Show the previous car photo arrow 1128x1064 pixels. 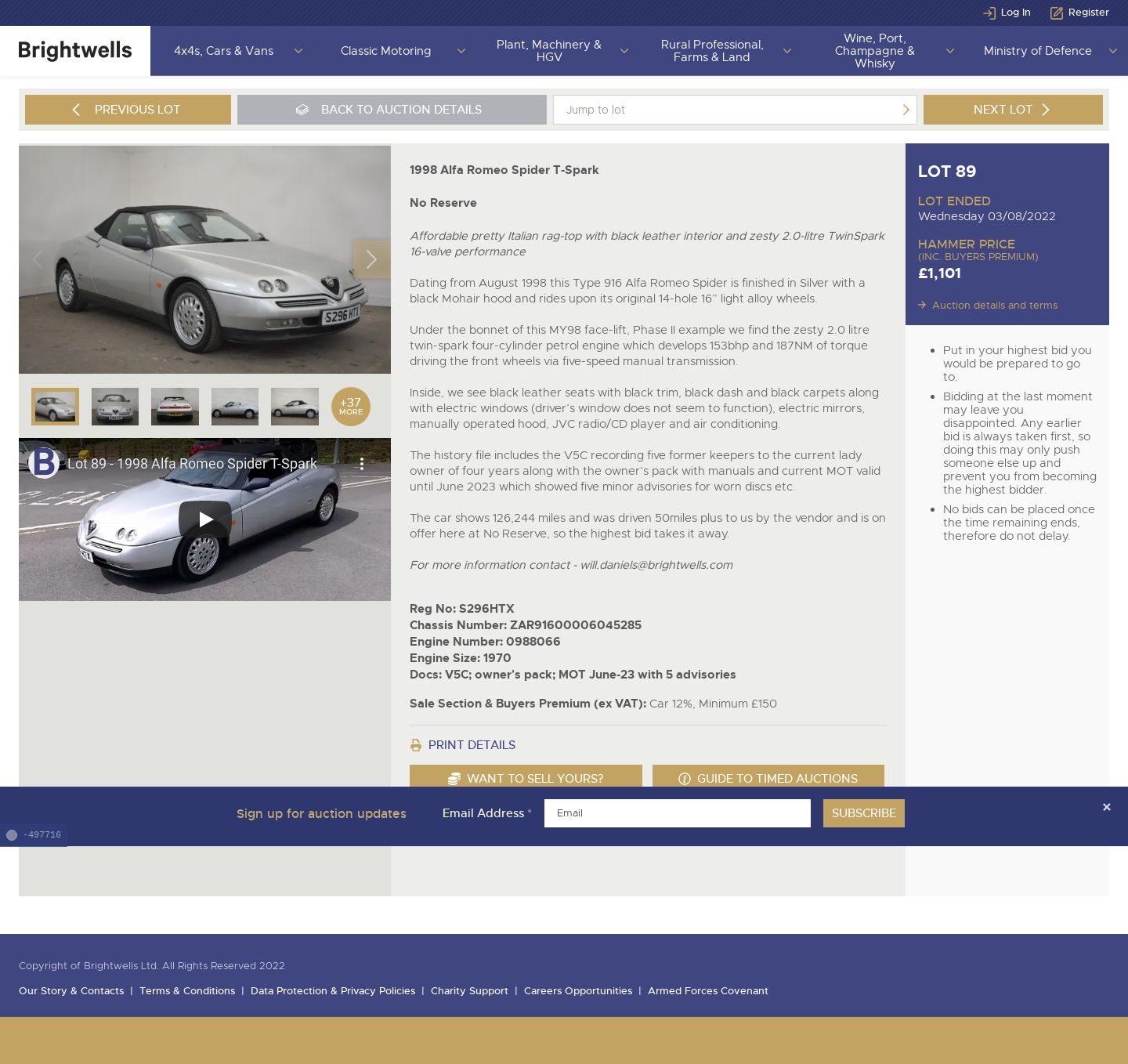coord(38,259)
